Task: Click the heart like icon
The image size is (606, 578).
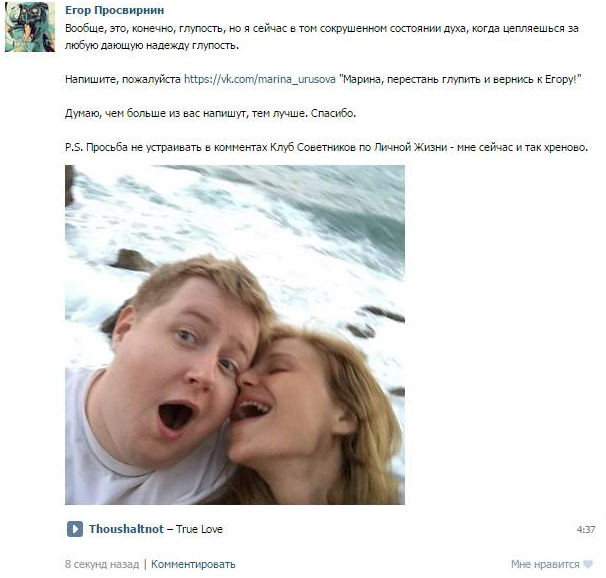Action: [588, 564]
